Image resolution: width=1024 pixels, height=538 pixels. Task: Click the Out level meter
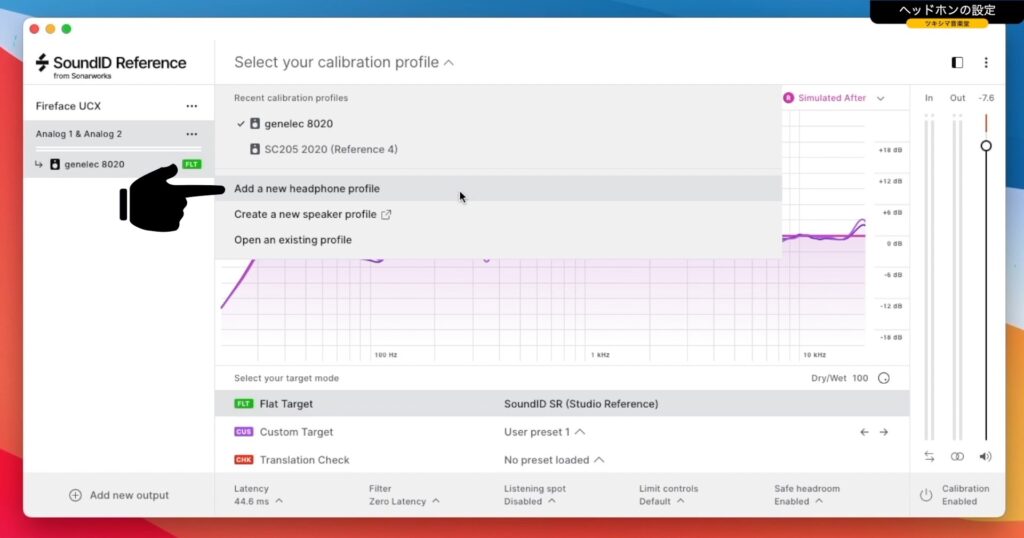957,277
